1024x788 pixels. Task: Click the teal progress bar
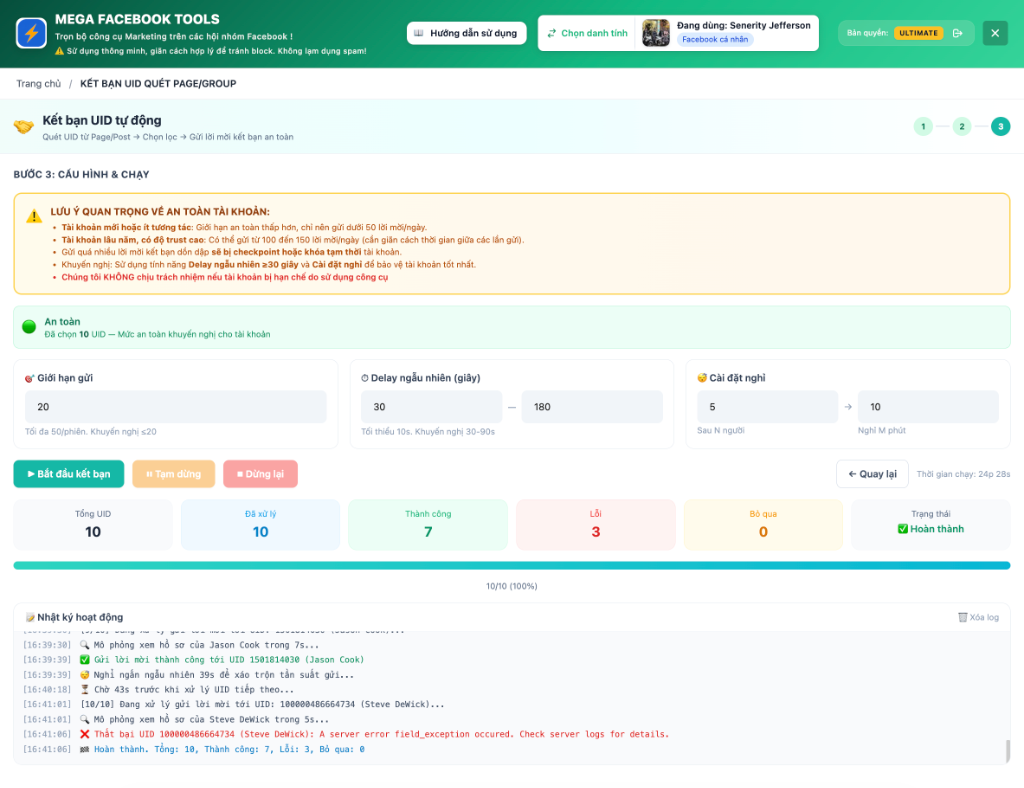512,565
